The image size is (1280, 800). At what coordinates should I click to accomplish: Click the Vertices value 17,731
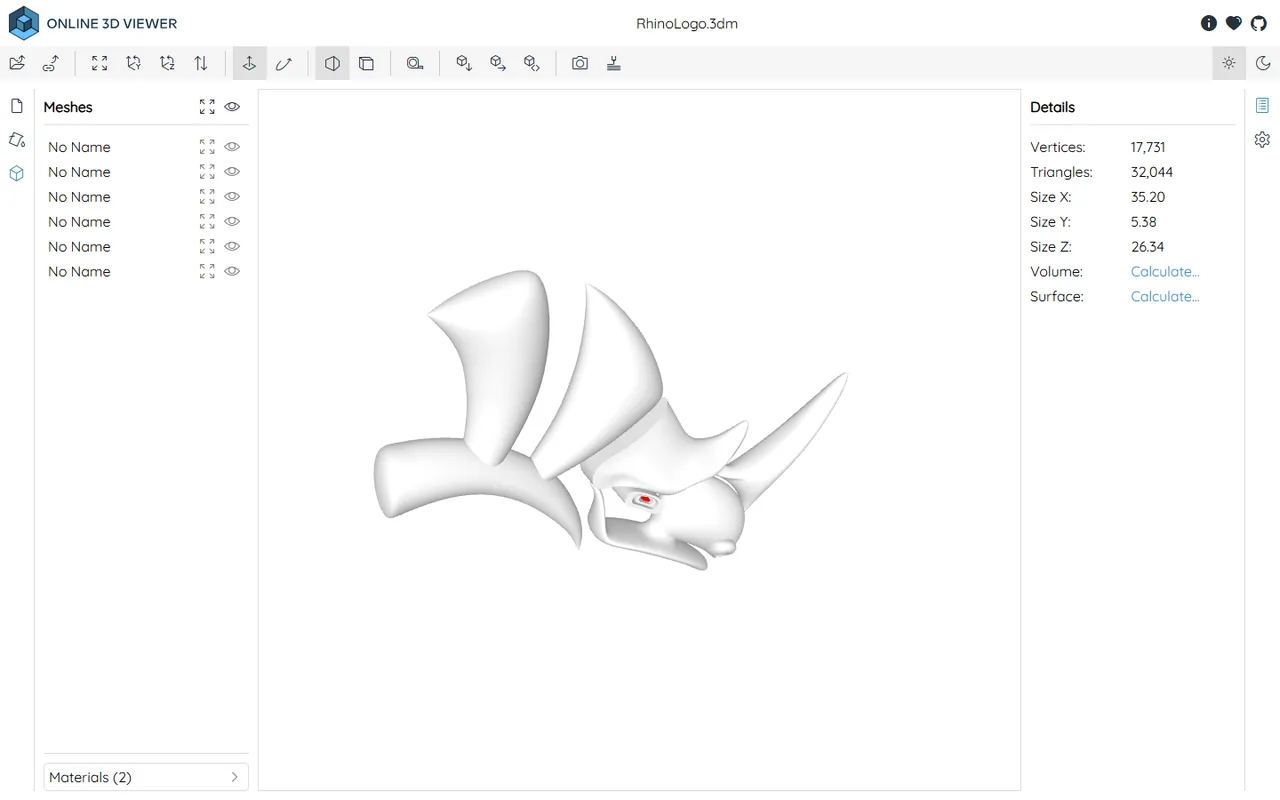(x=1148, y=147)
